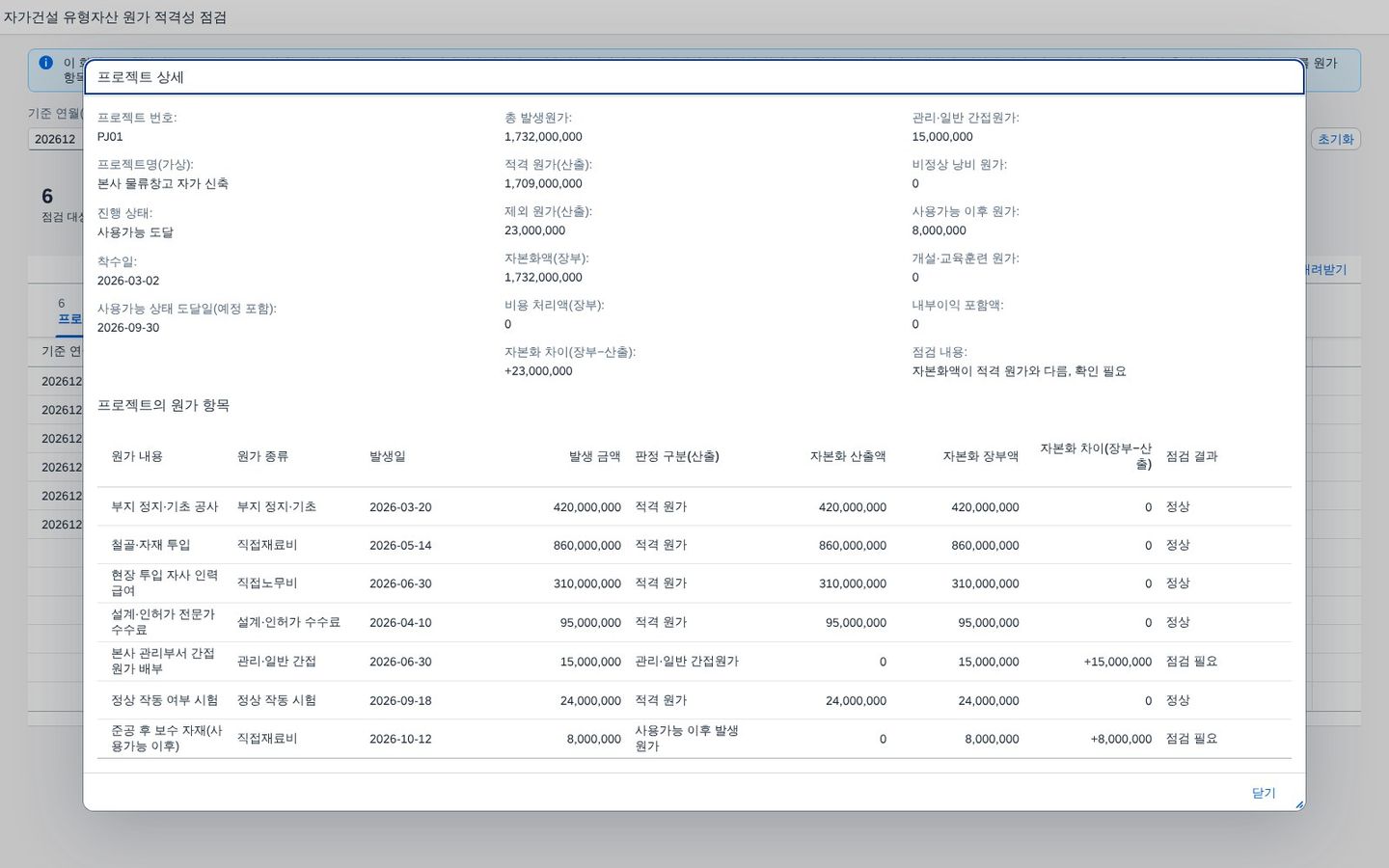Viewport: 1389px width, 868px height.
Task: Click the 점검 결과 column header
Action: (x=1192, y=456)
